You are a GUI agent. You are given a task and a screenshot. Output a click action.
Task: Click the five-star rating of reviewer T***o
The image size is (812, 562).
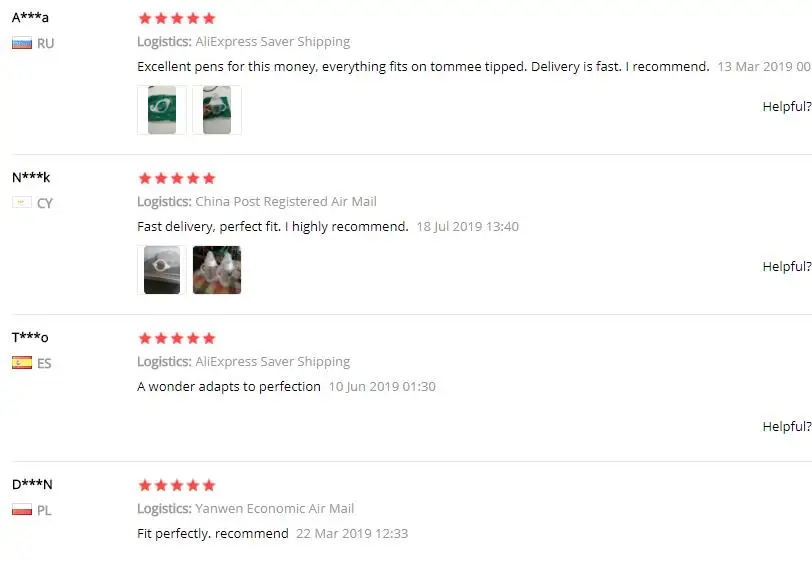(177, 339)
